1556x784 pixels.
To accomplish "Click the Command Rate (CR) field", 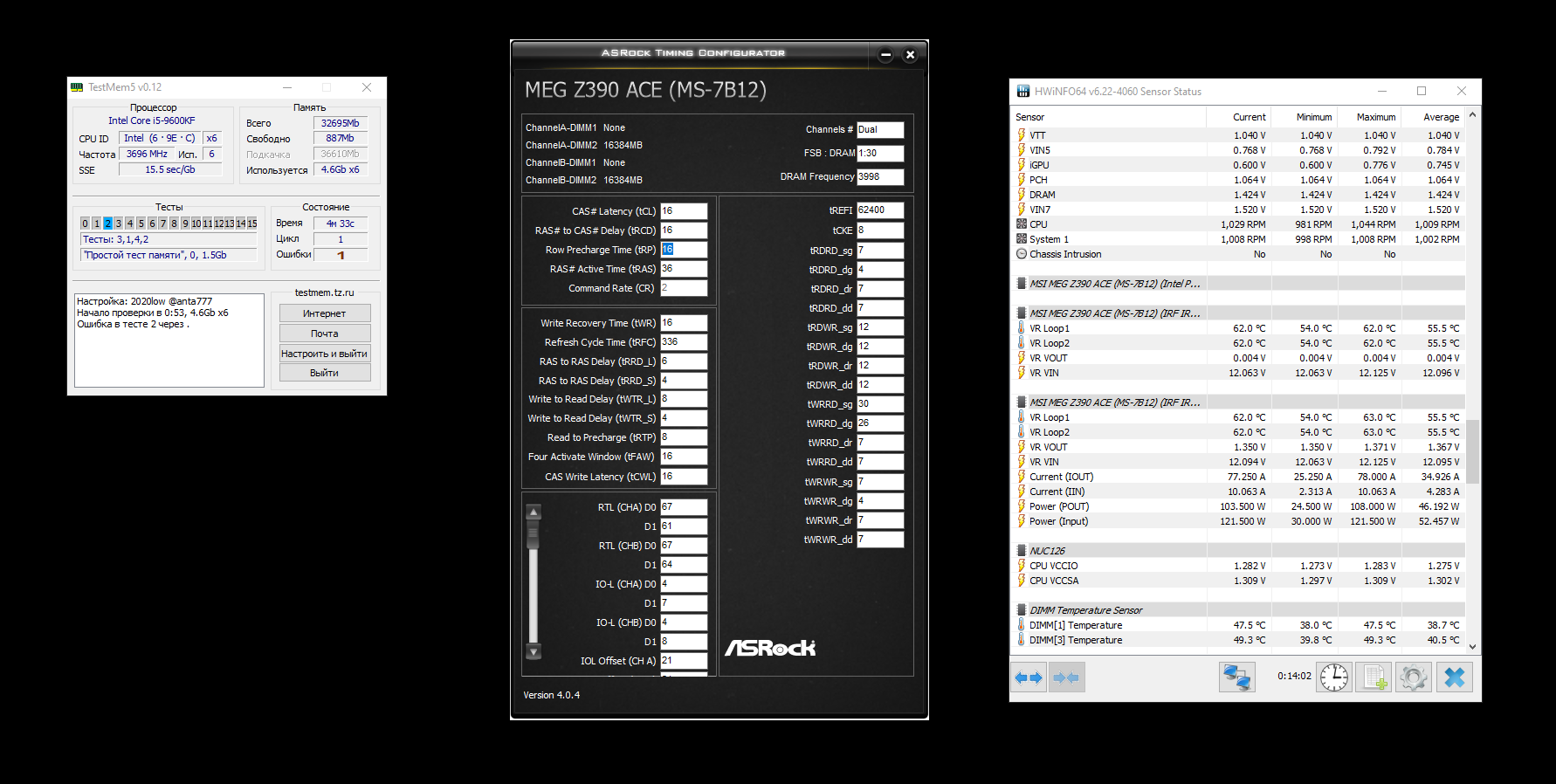I will click(684, 288).
